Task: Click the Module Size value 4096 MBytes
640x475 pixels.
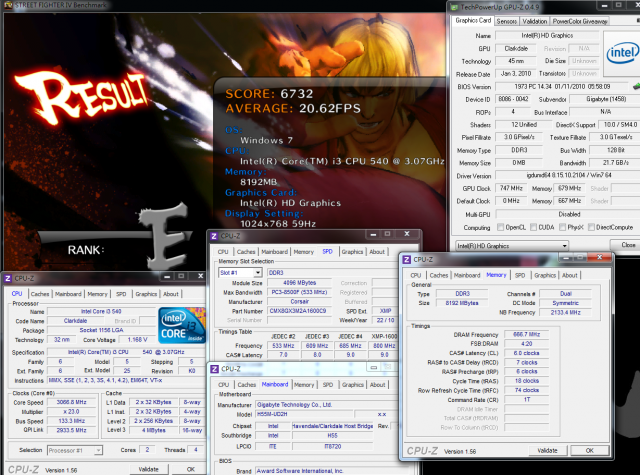Action: pyautogui.click(x=299, y=283)
